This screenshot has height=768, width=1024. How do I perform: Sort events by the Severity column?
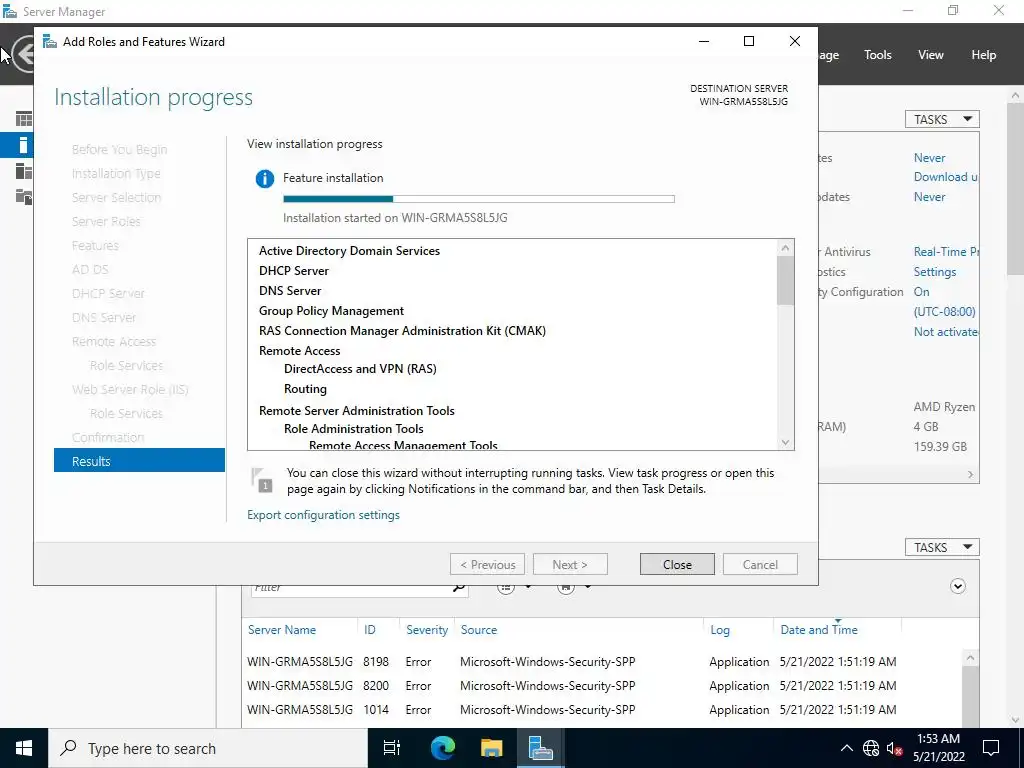click(426, 630)
